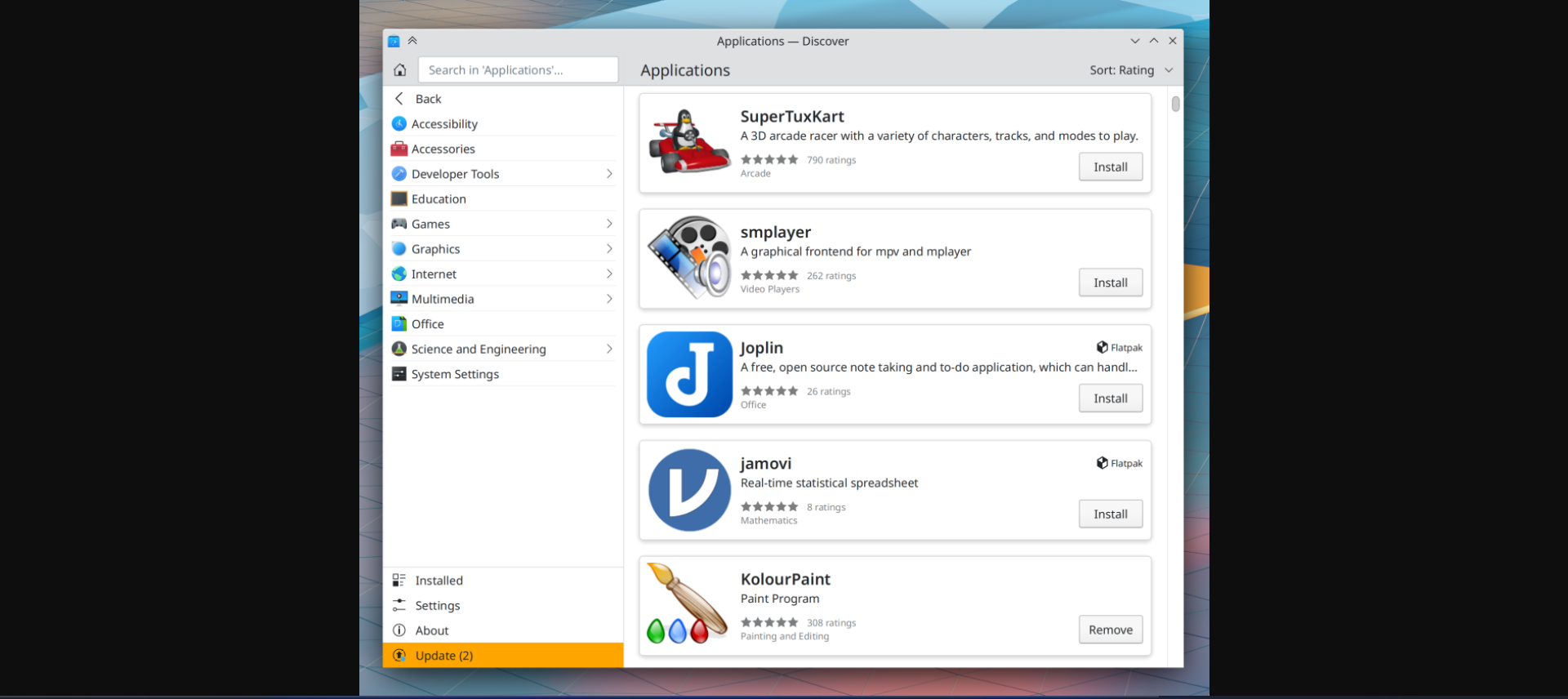Image resolution: width=1568 pixels, height=699 pixels.
Task: Click the Games controller icon
Action: point(399,224)
